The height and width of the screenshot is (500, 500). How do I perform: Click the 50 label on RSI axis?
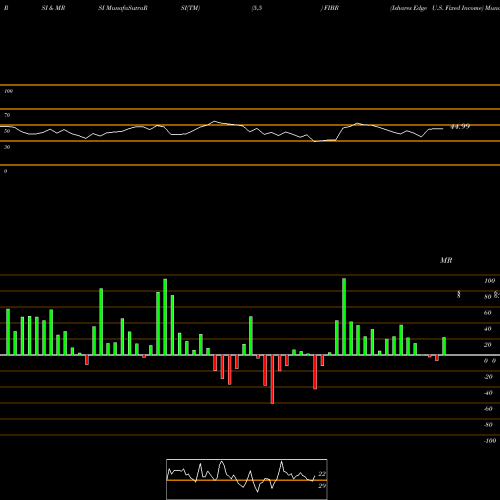7,131
